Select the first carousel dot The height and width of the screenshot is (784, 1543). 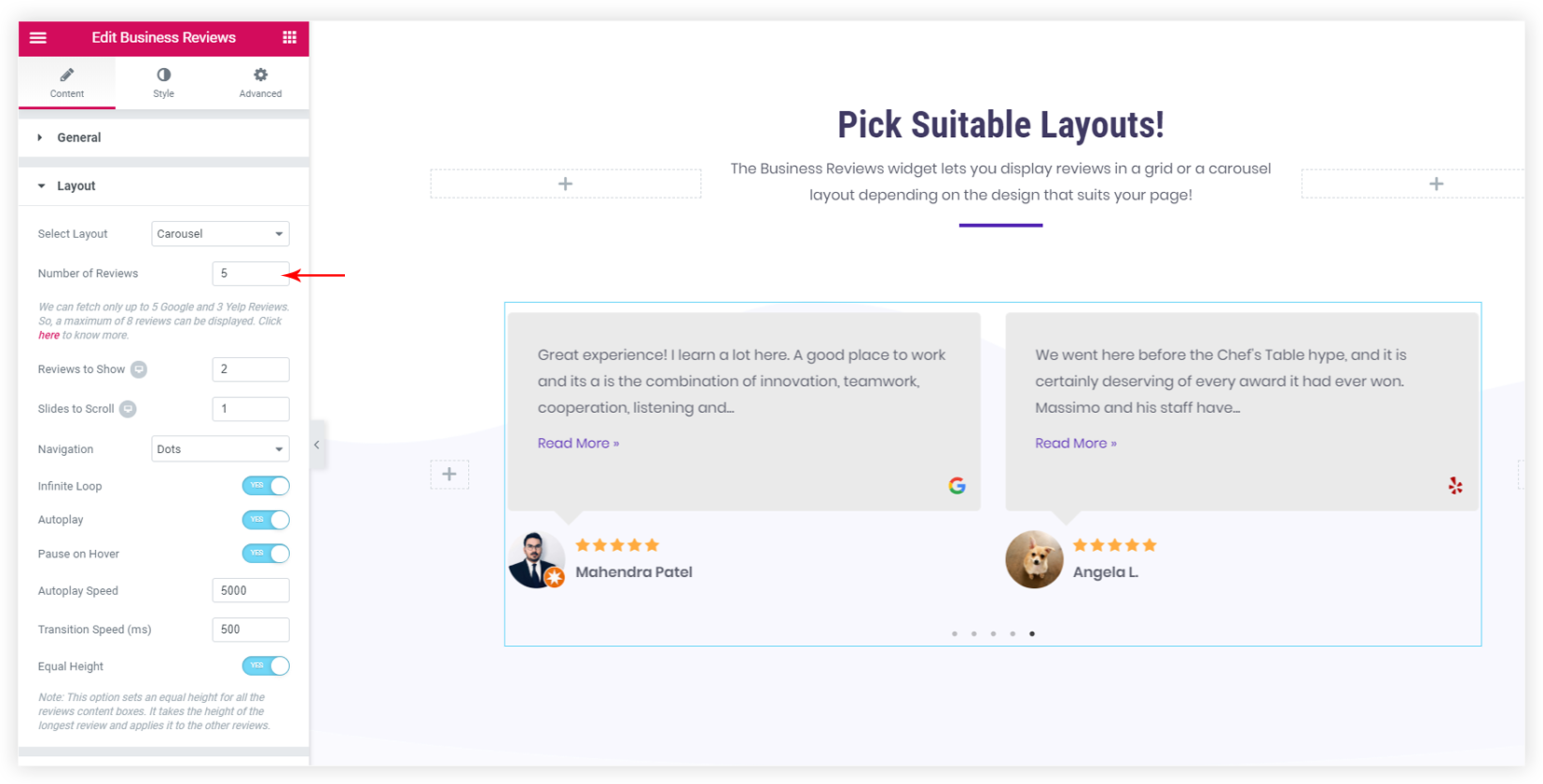[955, 634]
